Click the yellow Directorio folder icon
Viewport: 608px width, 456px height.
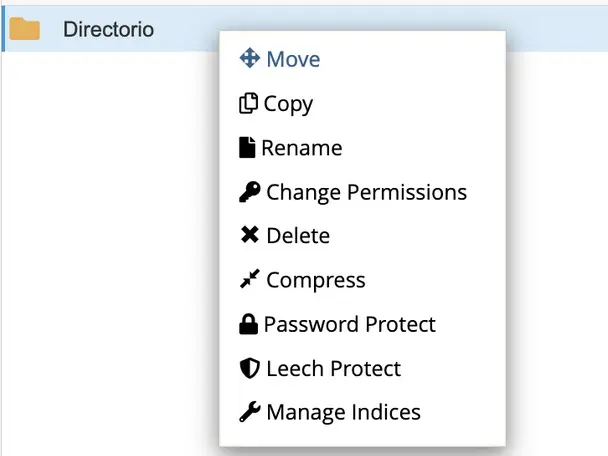tap(25, 29)
